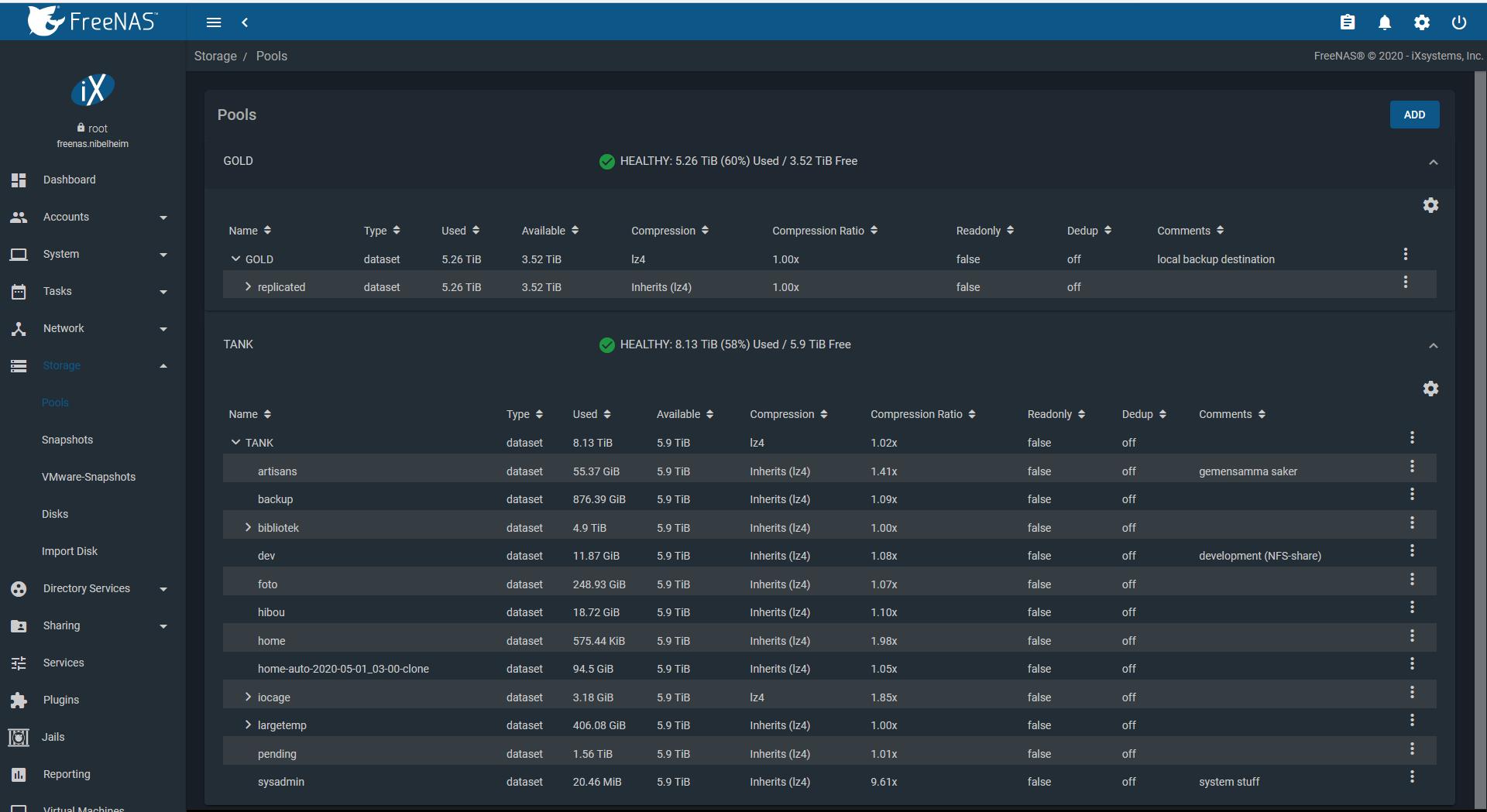Screen dimensions: 1487x812
Task: Open the hamburger menu toggle
Action: click(214, 22)
